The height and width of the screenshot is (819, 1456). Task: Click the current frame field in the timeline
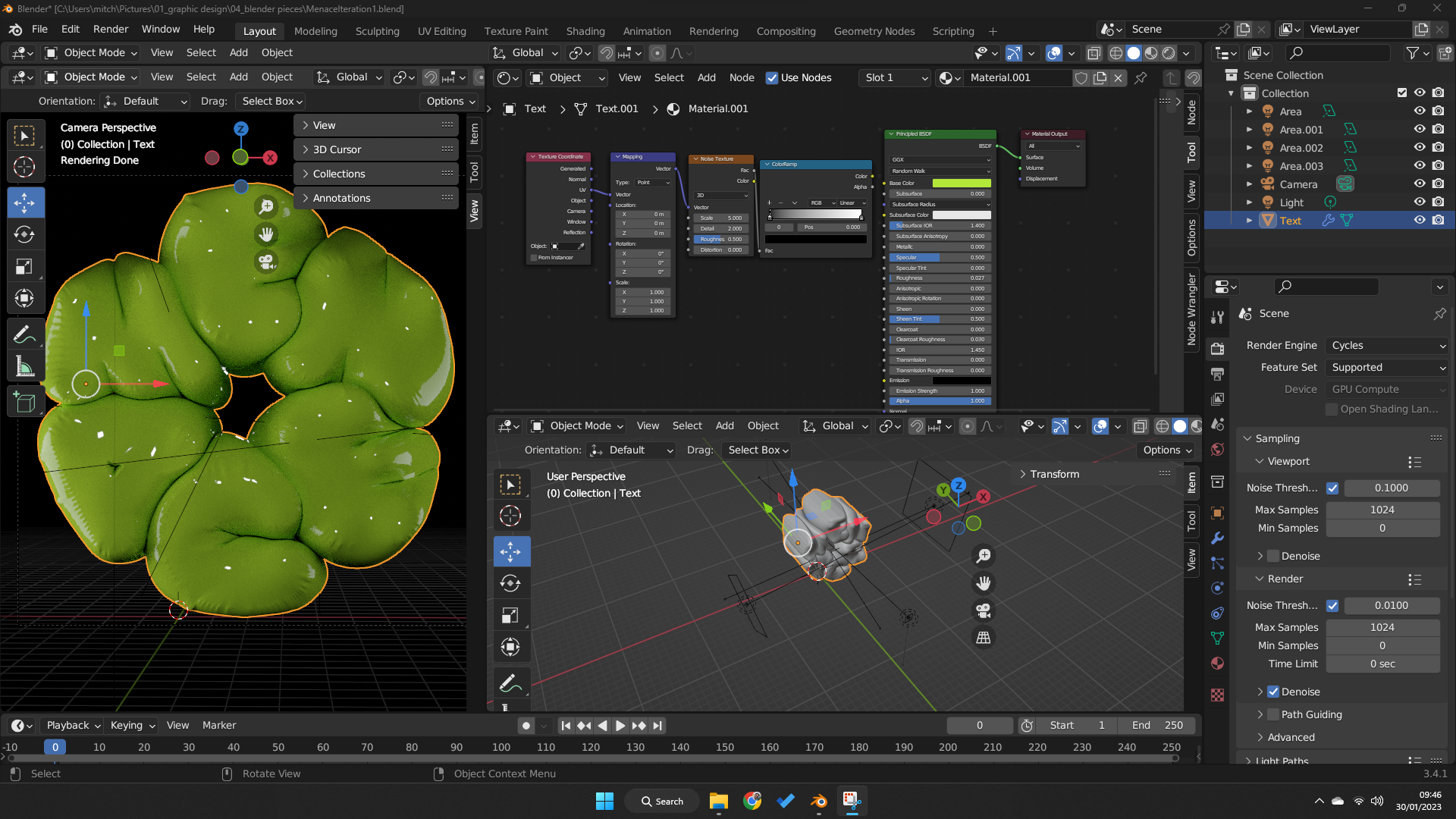click(x=980, y=725)
